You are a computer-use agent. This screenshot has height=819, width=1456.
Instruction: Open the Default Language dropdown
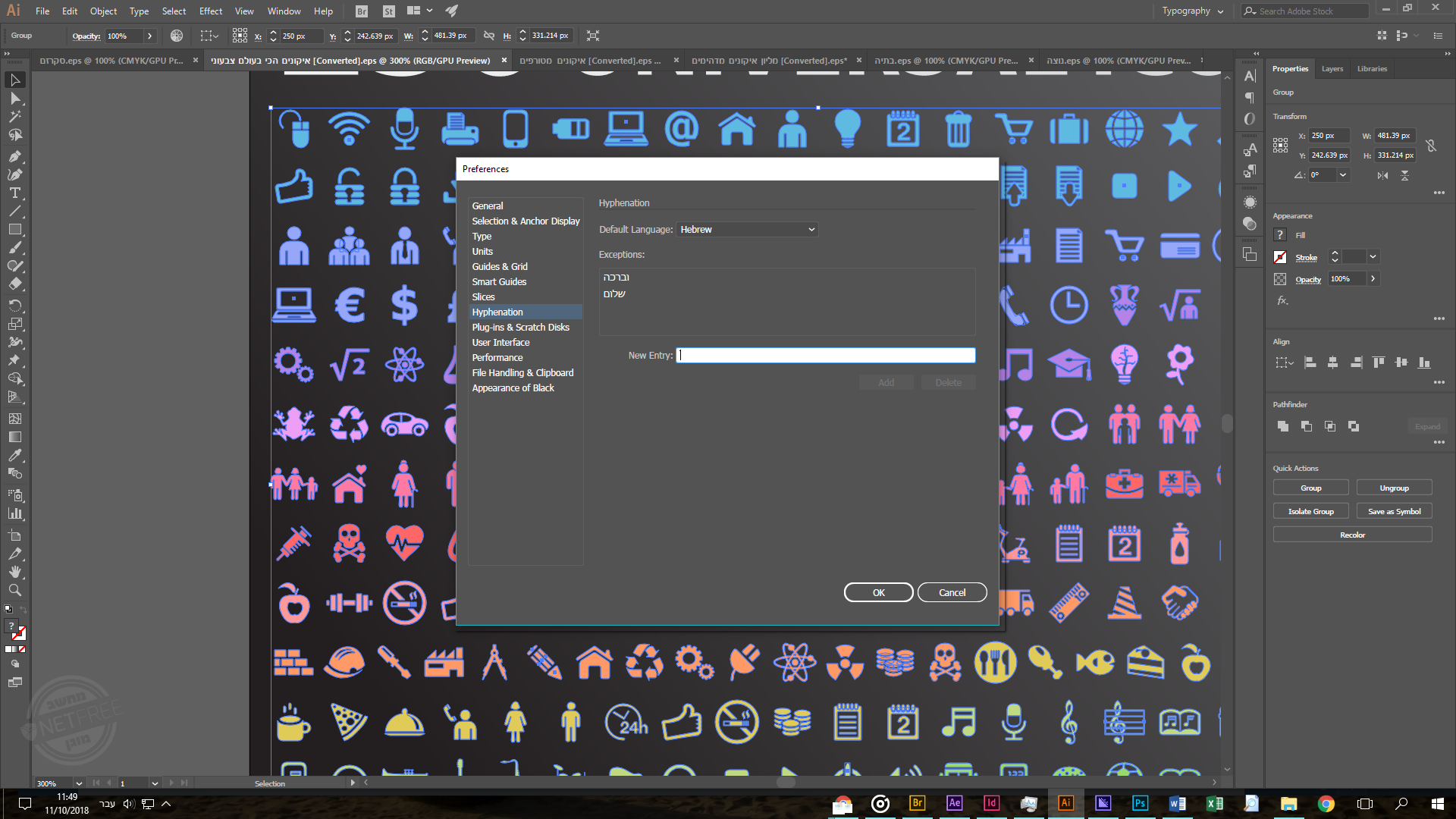point(747,230)
